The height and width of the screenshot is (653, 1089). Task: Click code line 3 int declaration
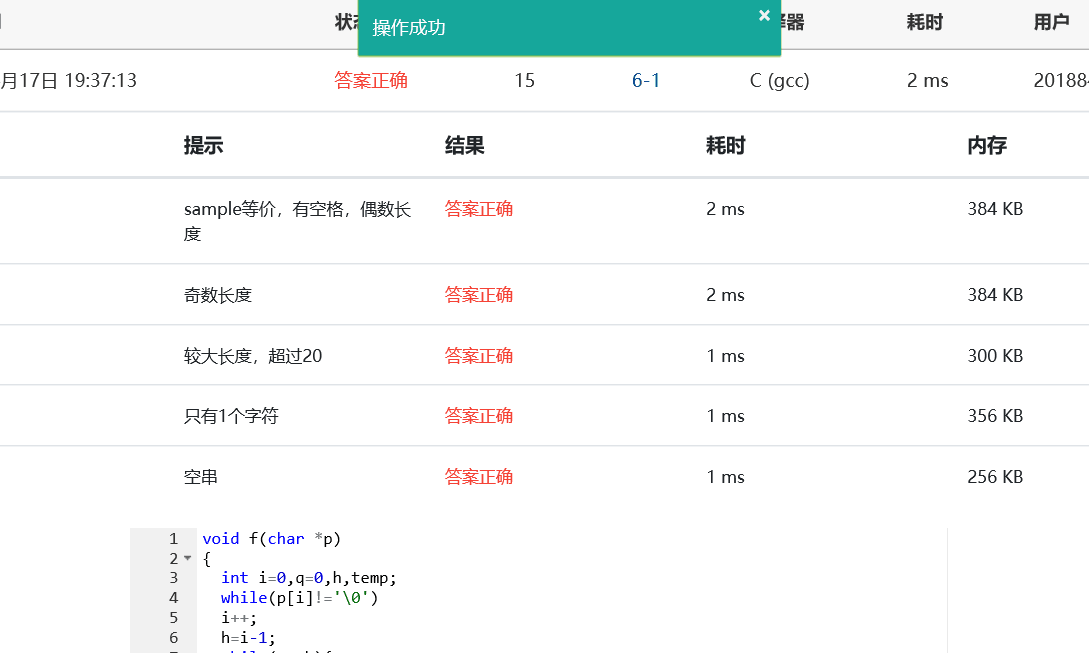click(308, 578)
